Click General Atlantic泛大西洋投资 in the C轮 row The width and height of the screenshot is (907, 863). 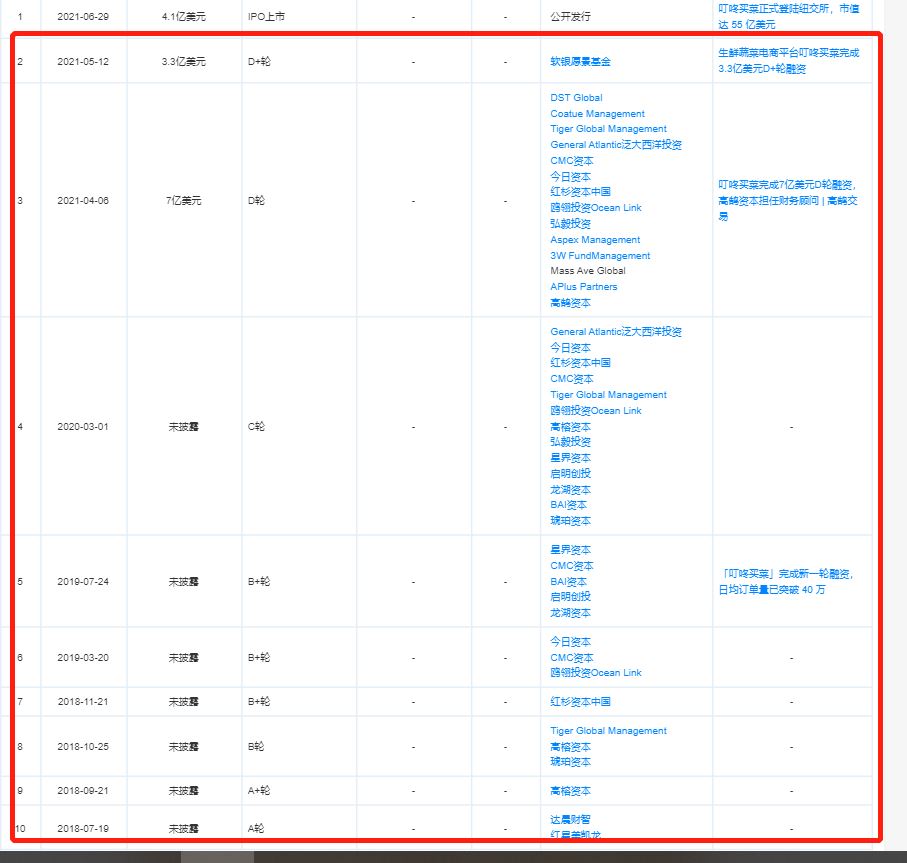616,331
